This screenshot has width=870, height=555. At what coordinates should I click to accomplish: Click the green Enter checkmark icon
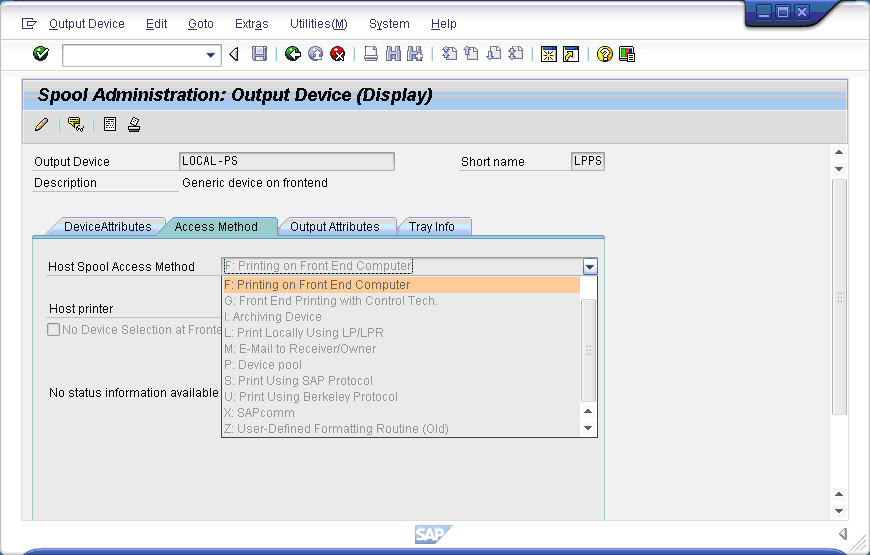point(41,54)
